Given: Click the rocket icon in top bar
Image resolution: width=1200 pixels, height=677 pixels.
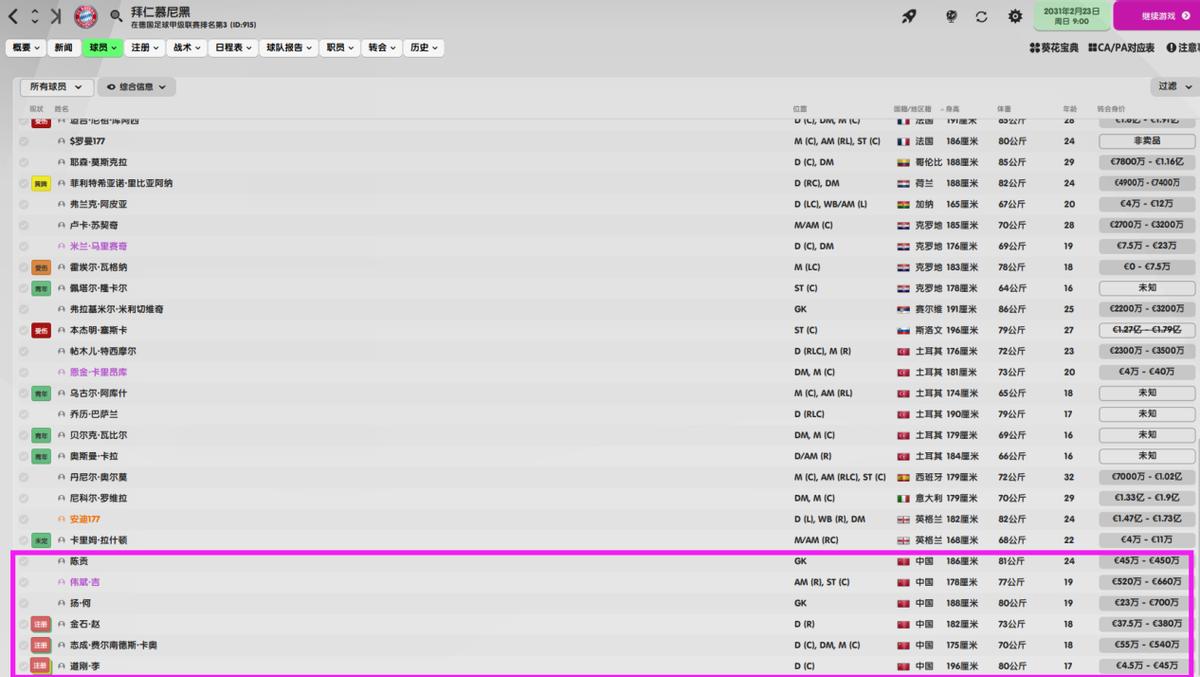Looking at the screenshot, I should [909, 16].
